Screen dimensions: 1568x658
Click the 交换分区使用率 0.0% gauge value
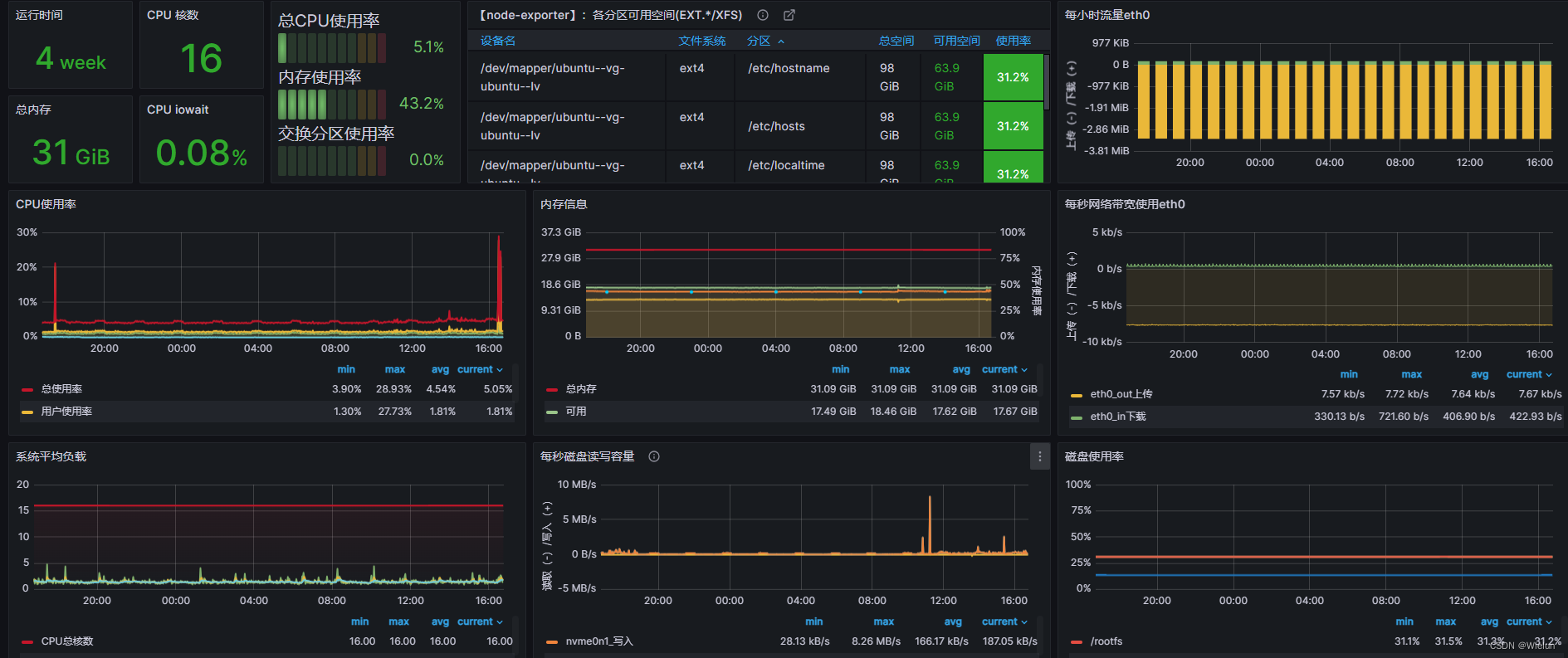[x=427, y=160]
